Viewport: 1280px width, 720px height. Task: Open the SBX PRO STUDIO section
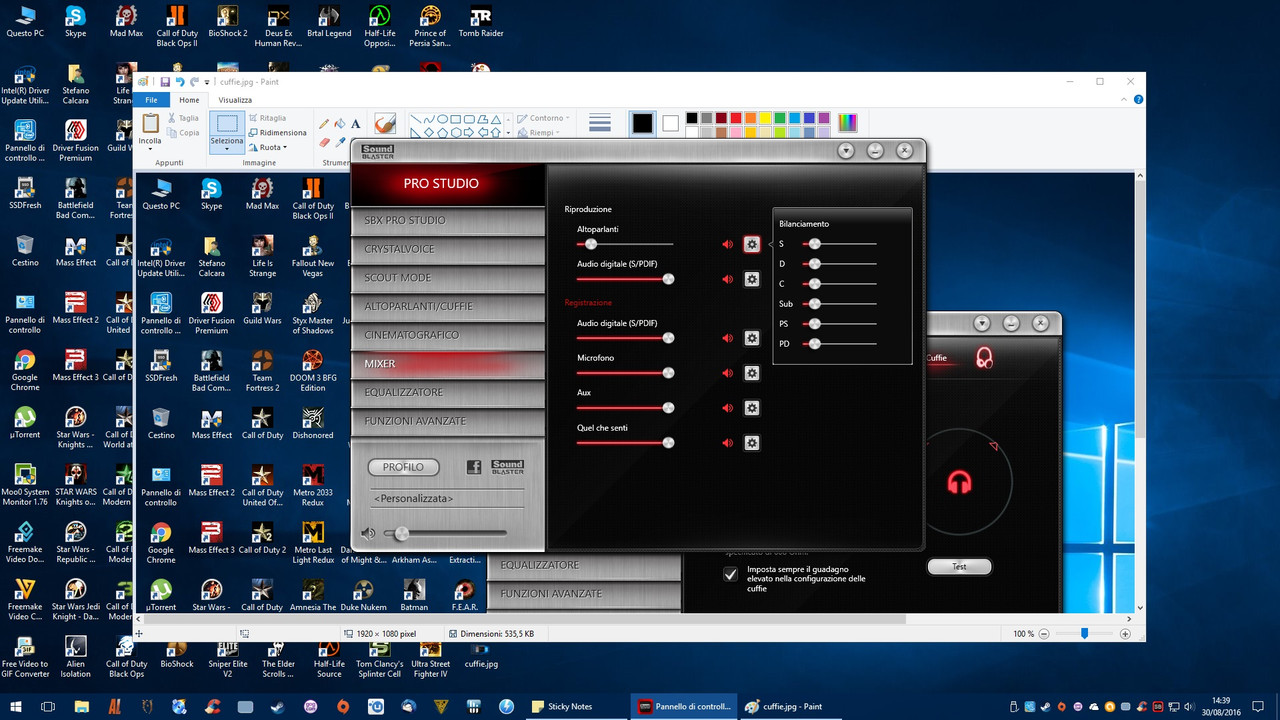click(x=447, y=220)
